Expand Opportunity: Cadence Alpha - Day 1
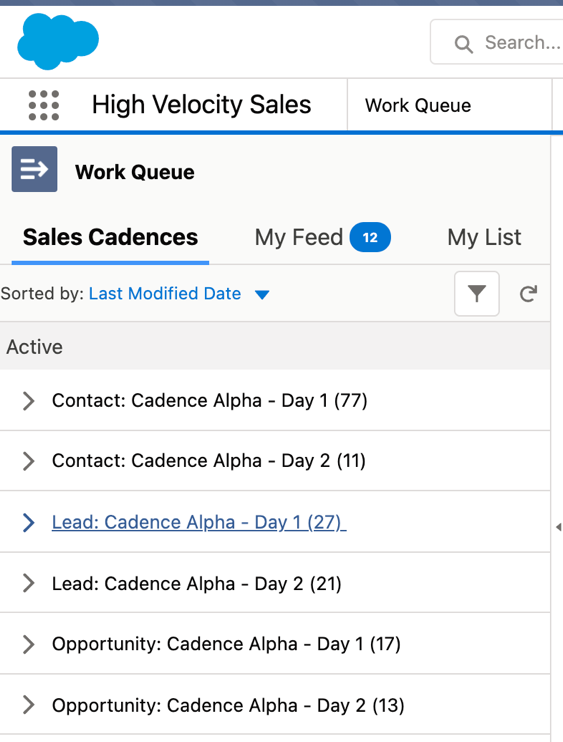Viewport: 563px width, 742px height. pos(28,644)
